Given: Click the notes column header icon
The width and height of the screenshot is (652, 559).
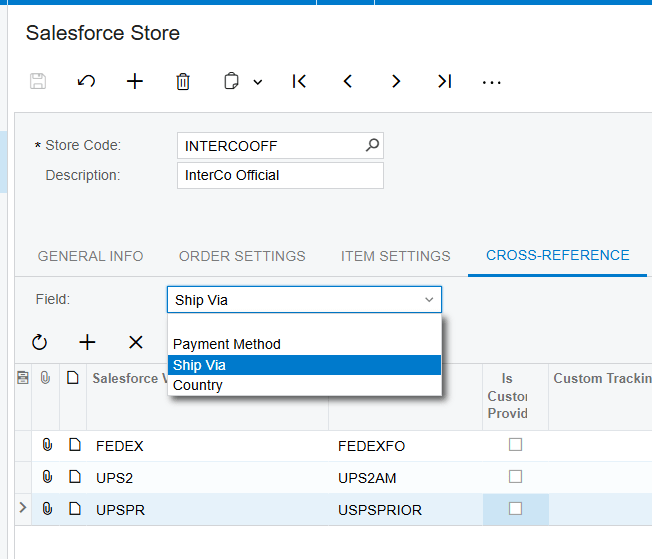Looking at the screenshot, I should coord(73,378).
